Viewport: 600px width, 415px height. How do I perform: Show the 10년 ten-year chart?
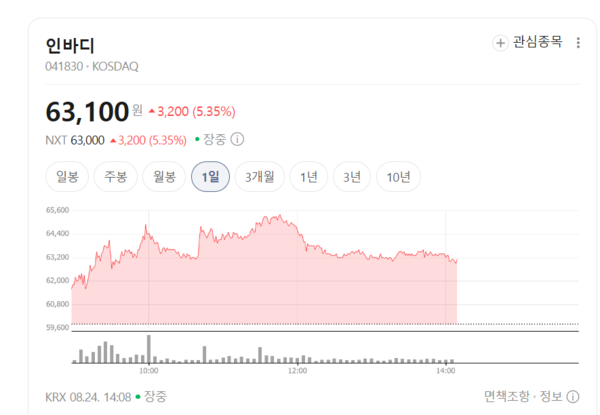398,177
